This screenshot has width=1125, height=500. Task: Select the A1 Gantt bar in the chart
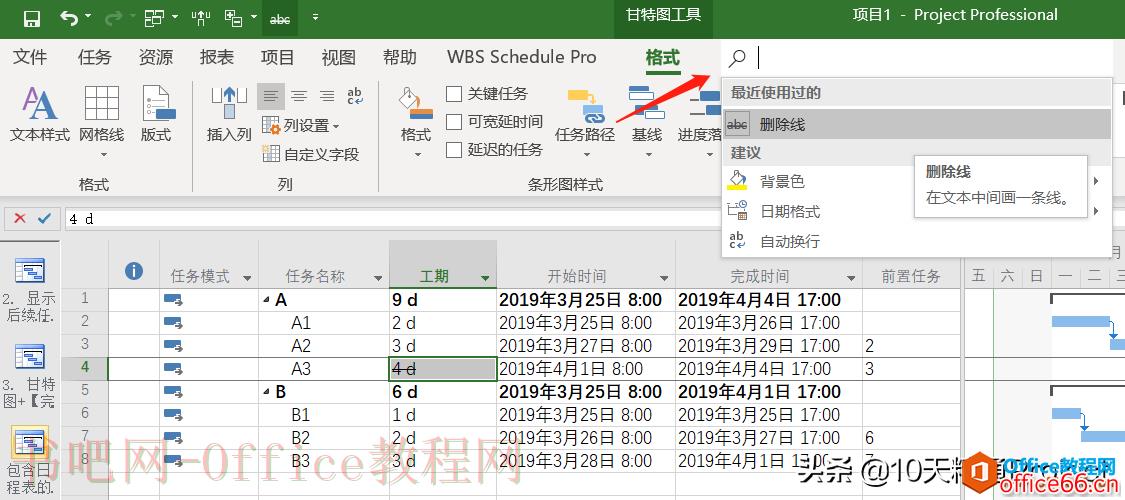pos(1081,321)
